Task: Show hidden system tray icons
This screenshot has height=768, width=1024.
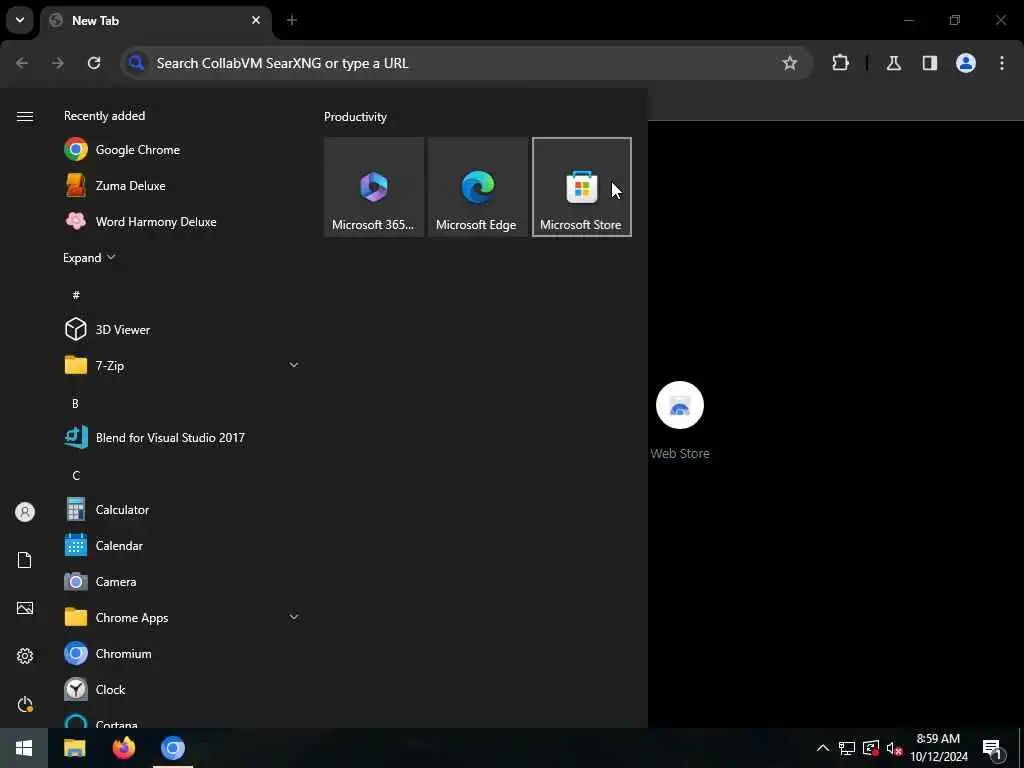Action: coord(823,748)
